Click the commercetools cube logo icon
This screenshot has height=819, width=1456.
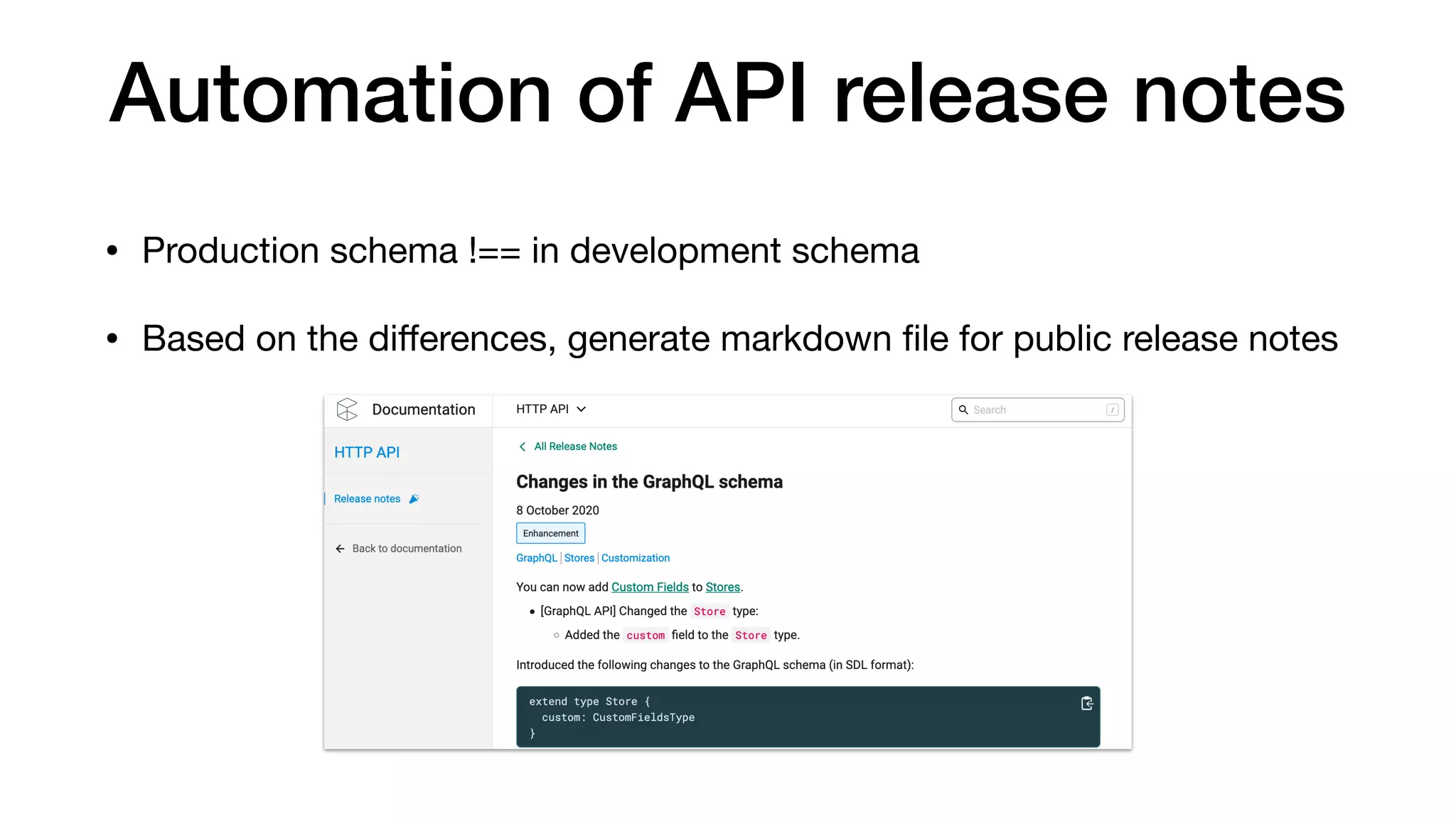coord(347,409)
